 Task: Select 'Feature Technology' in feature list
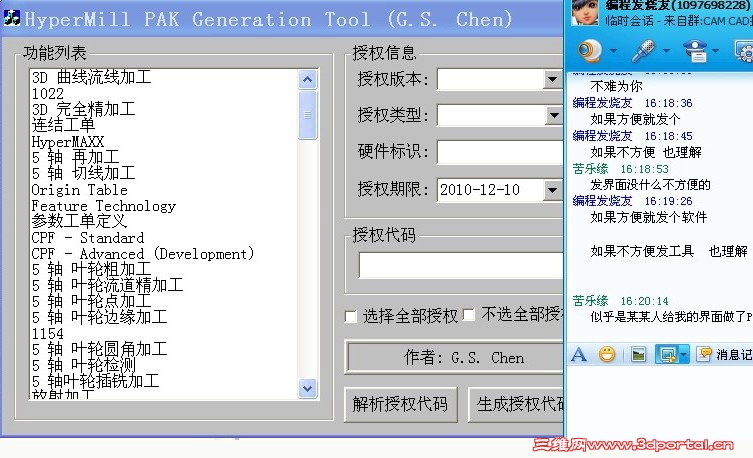104,206
